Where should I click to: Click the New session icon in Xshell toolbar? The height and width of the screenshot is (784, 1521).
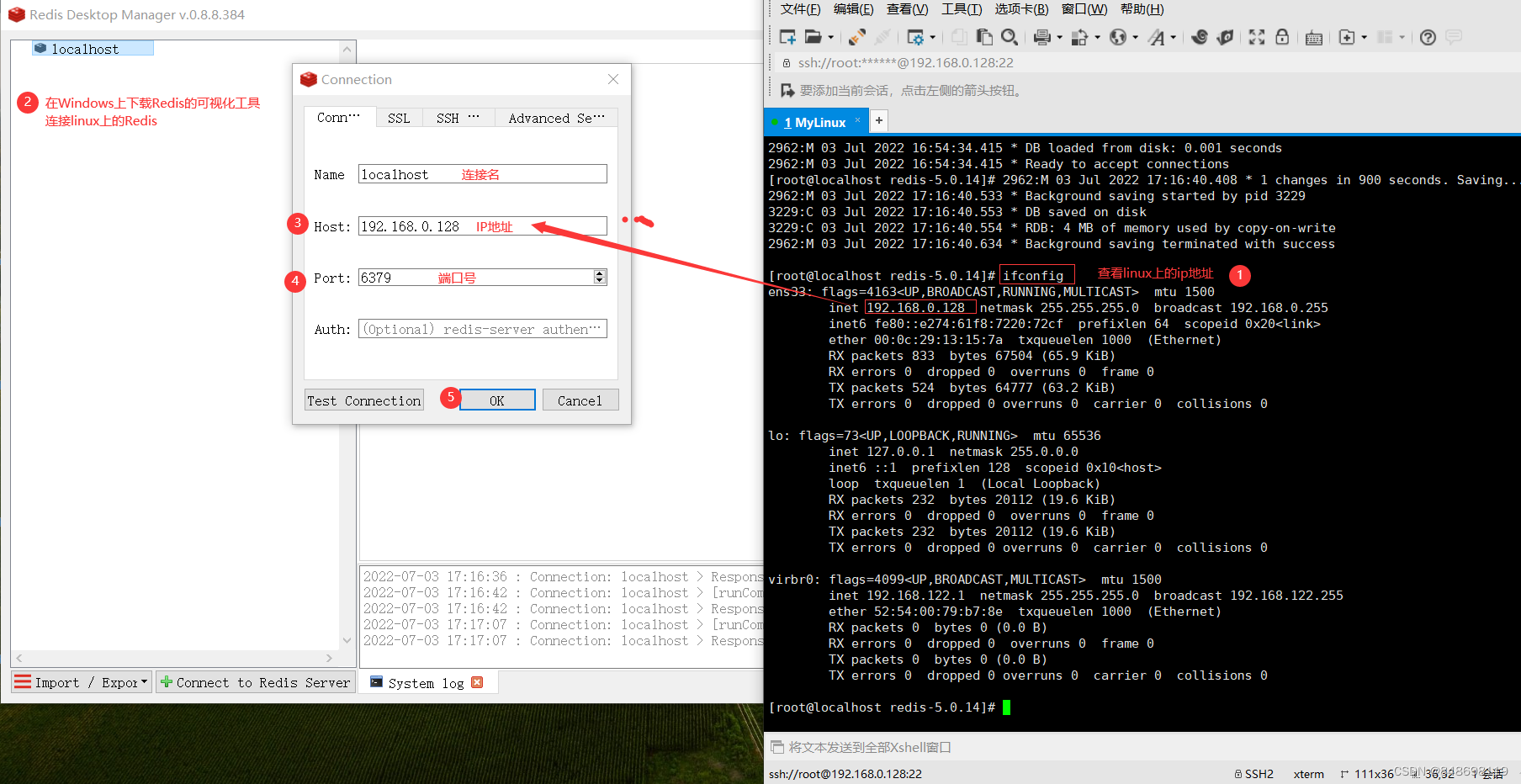tap(787, 37)
